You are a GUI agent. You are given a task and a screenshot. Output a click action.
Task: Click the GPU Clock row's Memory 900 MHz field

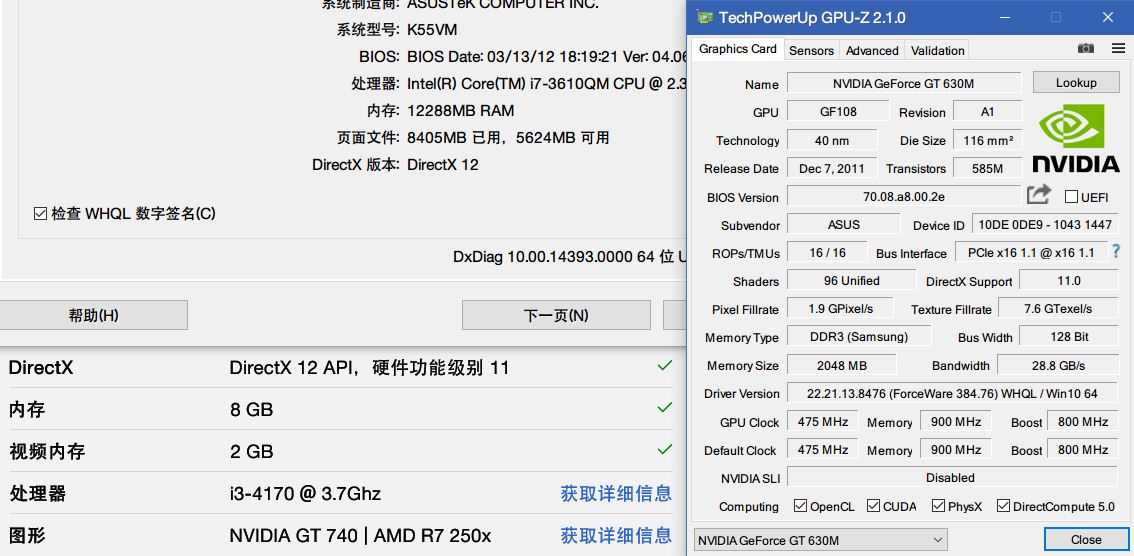955,421
